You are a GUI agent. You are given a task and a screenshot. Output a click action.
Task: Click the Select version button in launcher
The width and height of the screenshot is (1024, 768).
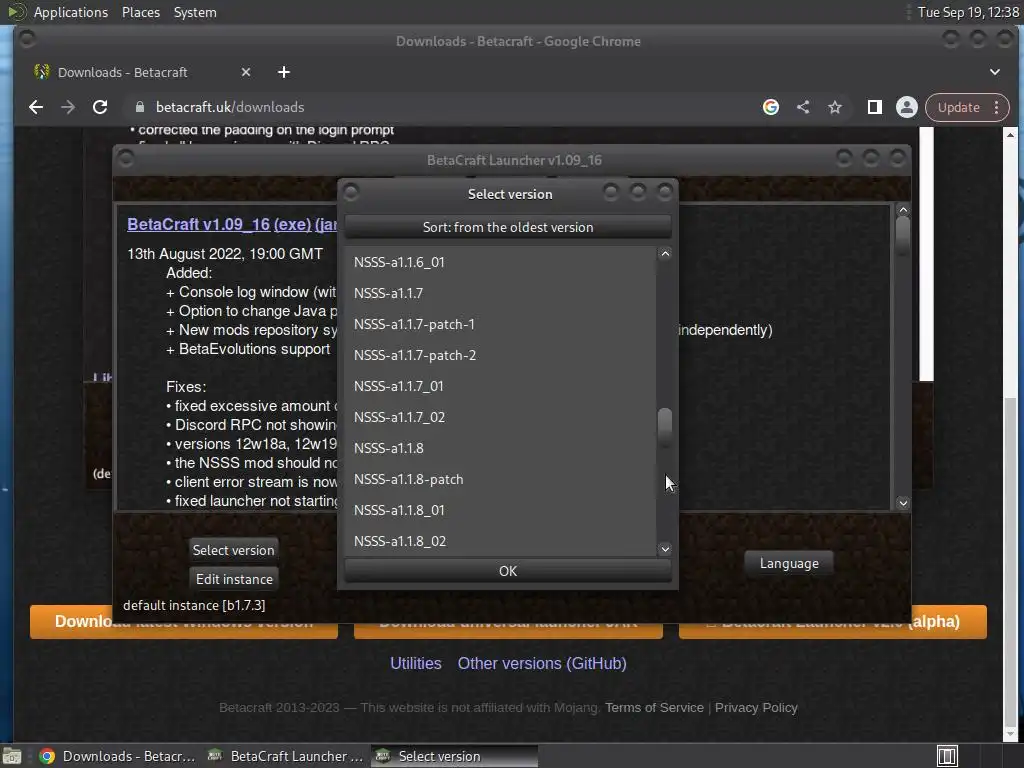233,550
